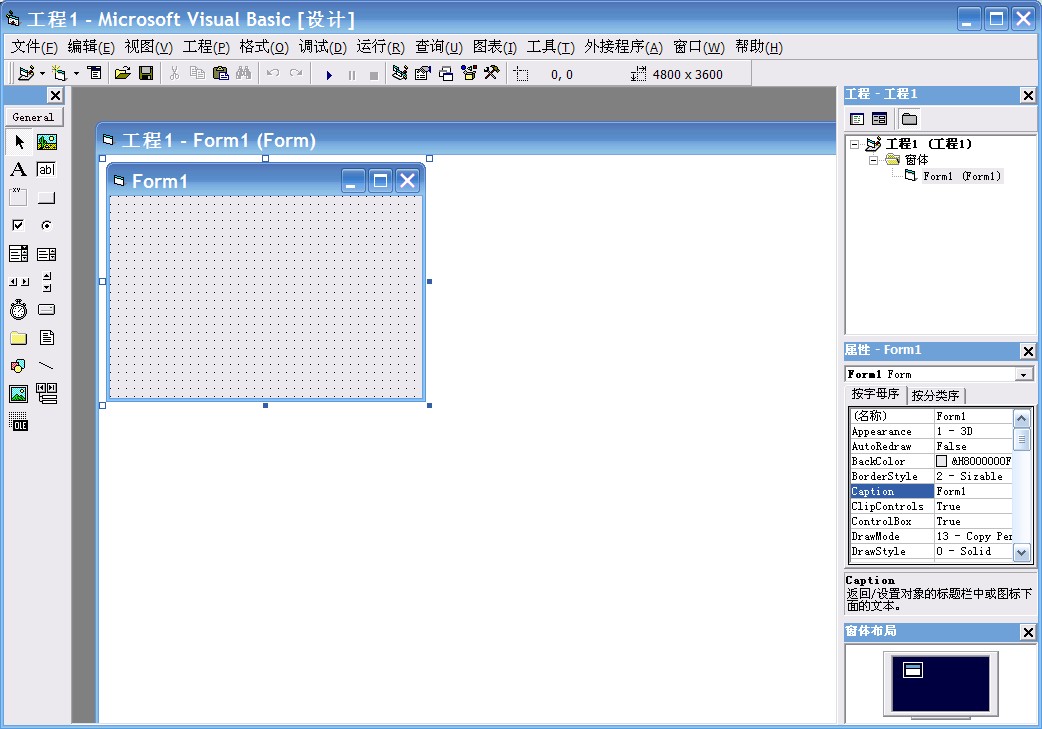Click the Toolbox hammer-and-wrench toolbar icon

(x=492, y=73)
